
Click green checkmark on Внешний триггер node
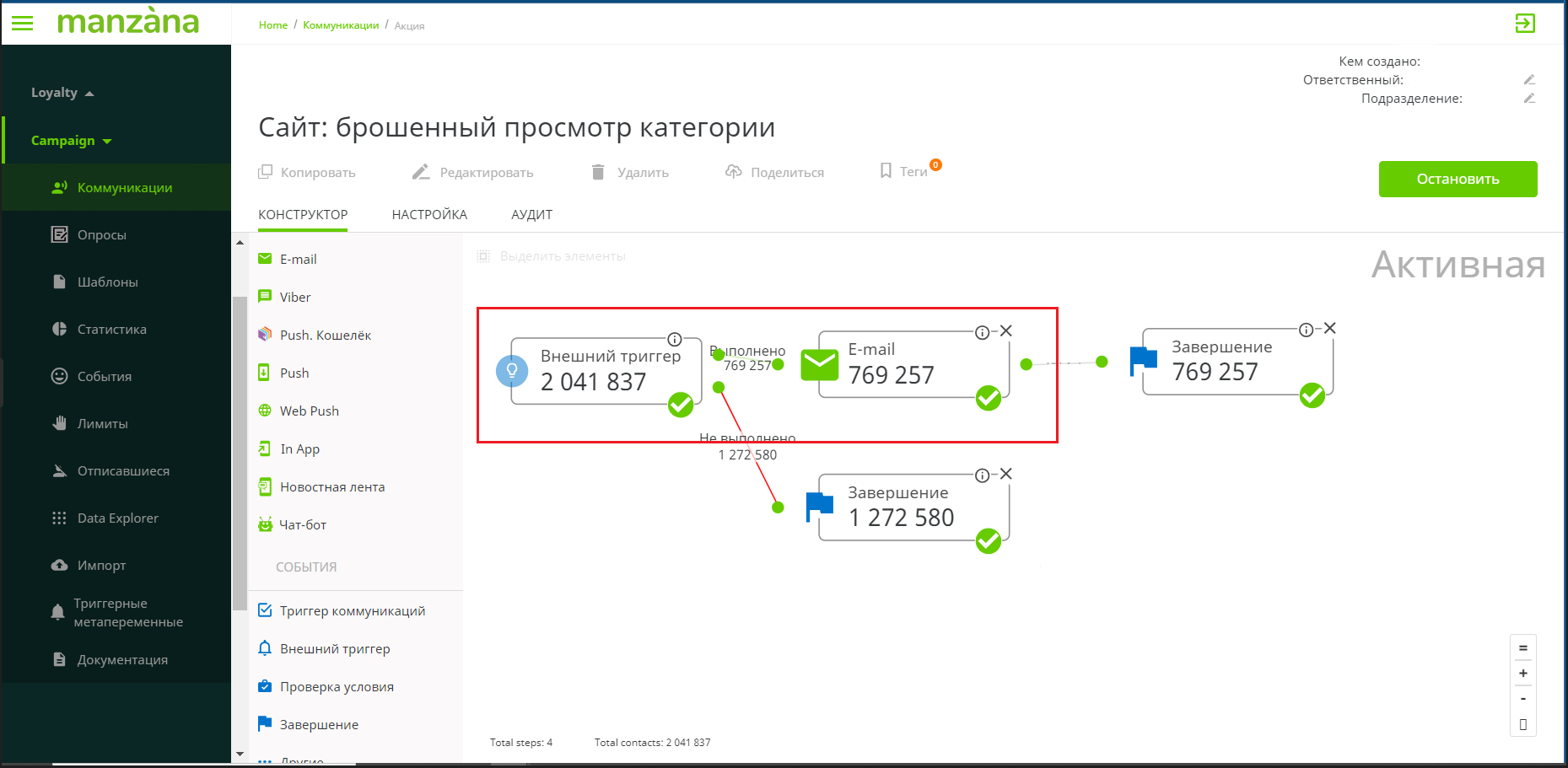(681, 405)
